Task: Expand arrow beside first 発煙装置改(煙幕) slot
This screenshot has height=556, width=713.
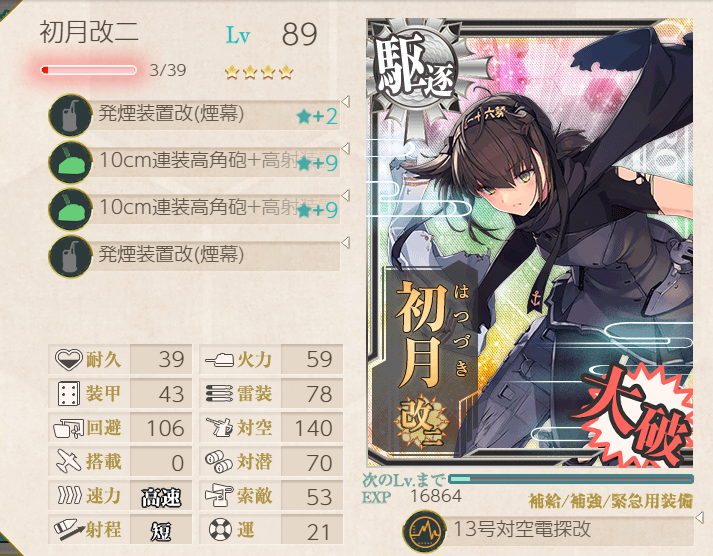Action: [x=346, y=101]
